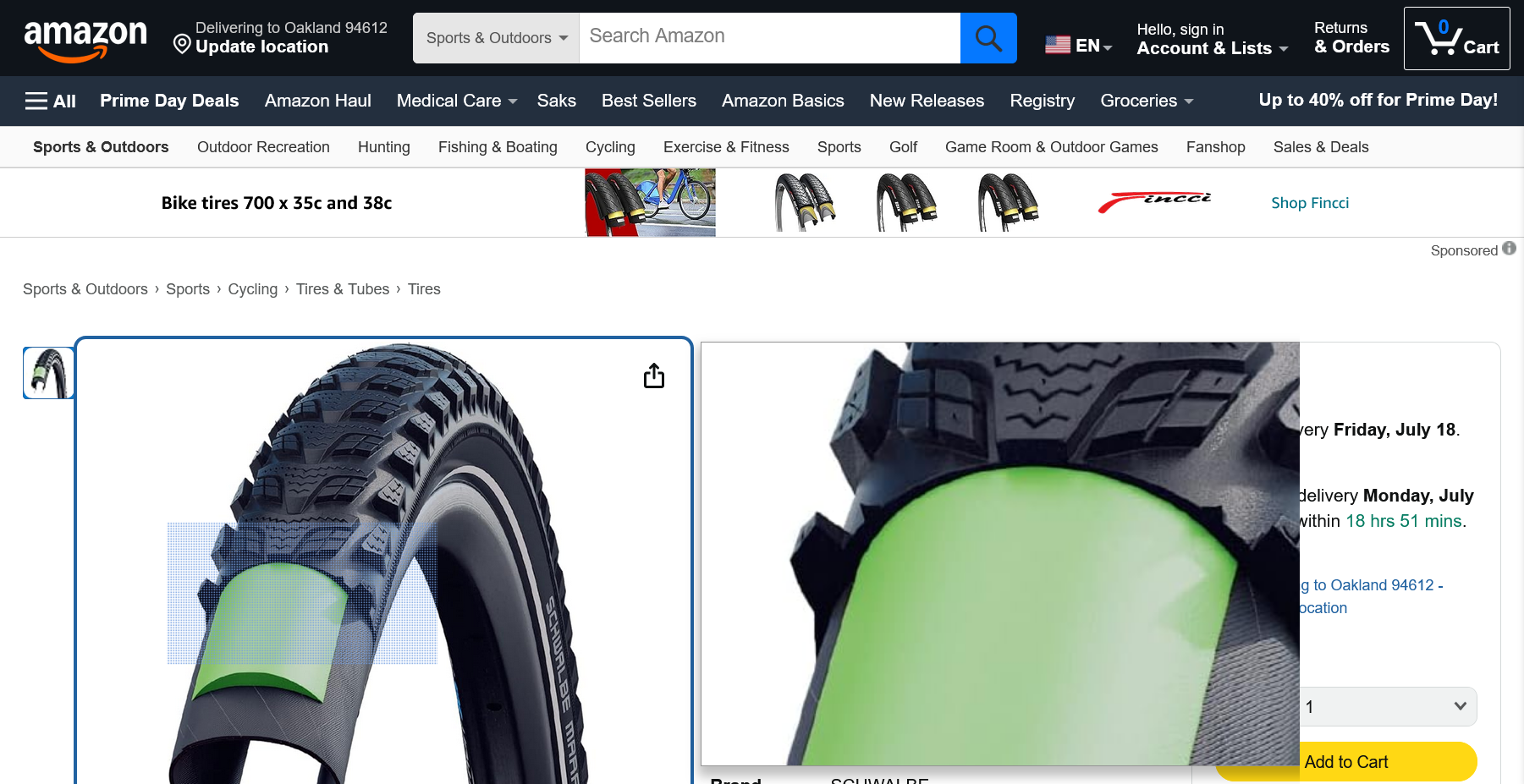Open Registry
Viewport: 1524px width, 784px height.
1043,101
